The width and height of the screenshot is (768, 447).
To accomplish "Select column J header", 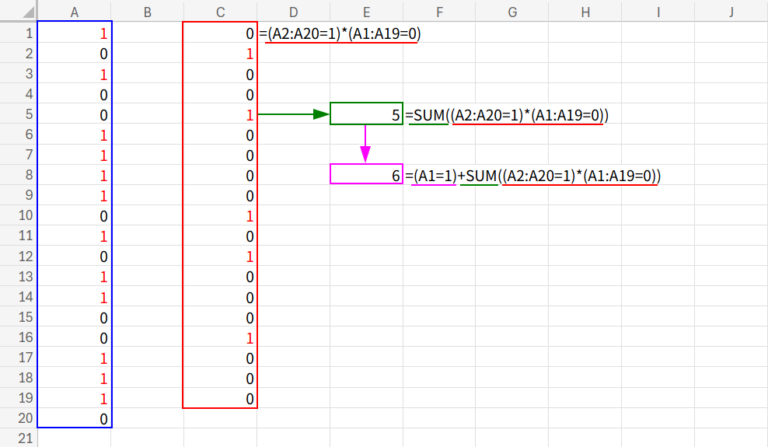I will [x=731, y=11].
